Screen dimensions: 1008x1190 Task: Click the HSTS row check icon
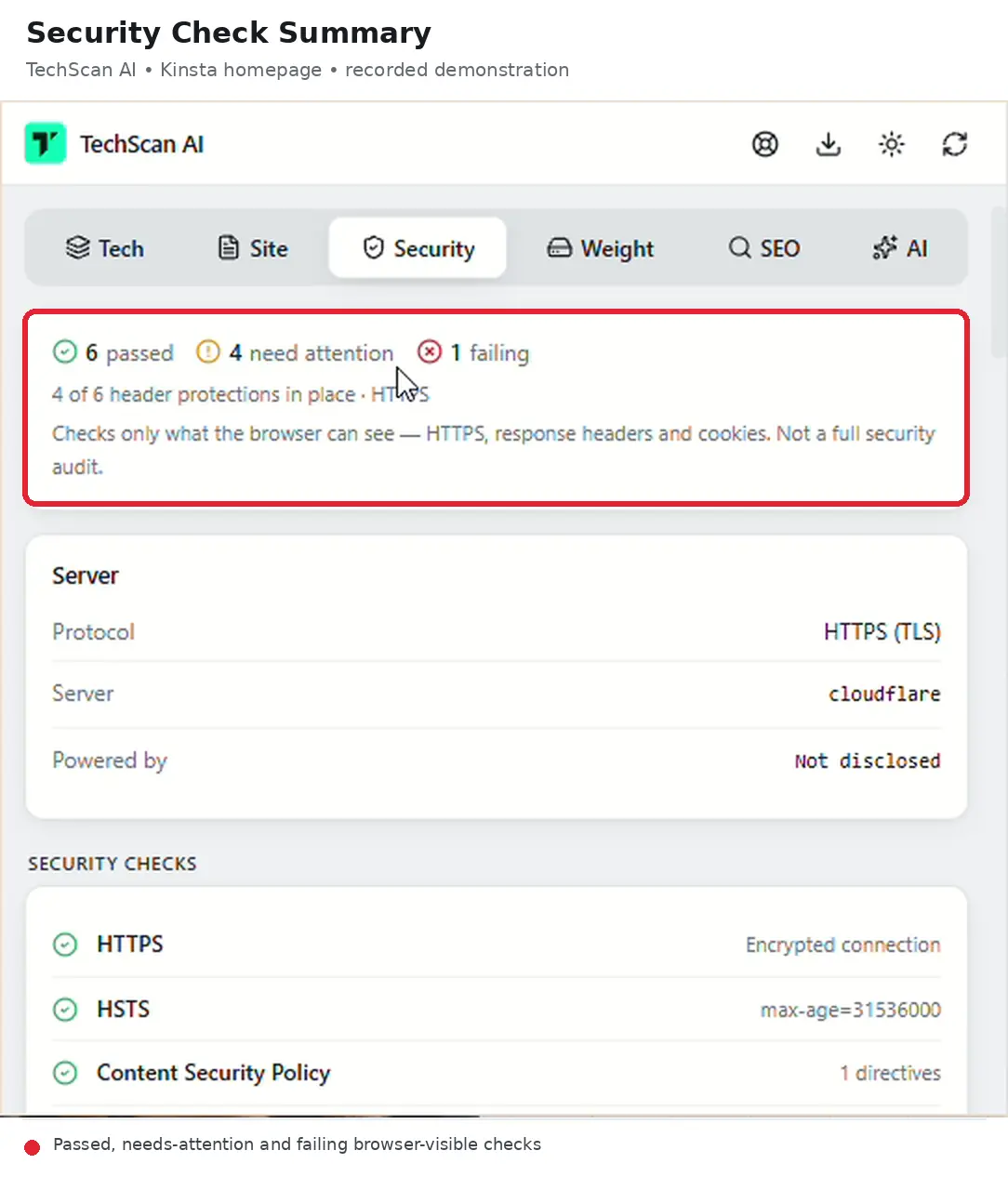click(65, 1010)
